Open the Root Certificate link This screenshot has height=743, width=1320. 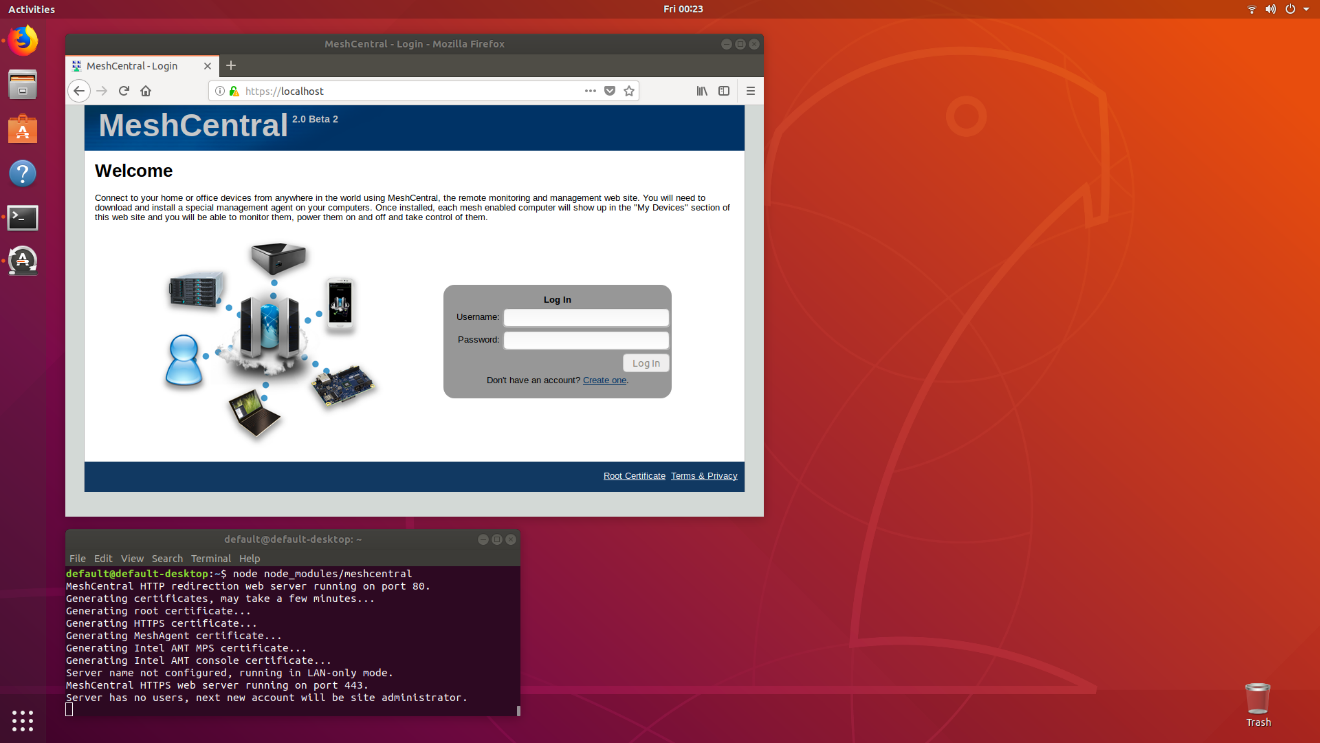[634, 476]
